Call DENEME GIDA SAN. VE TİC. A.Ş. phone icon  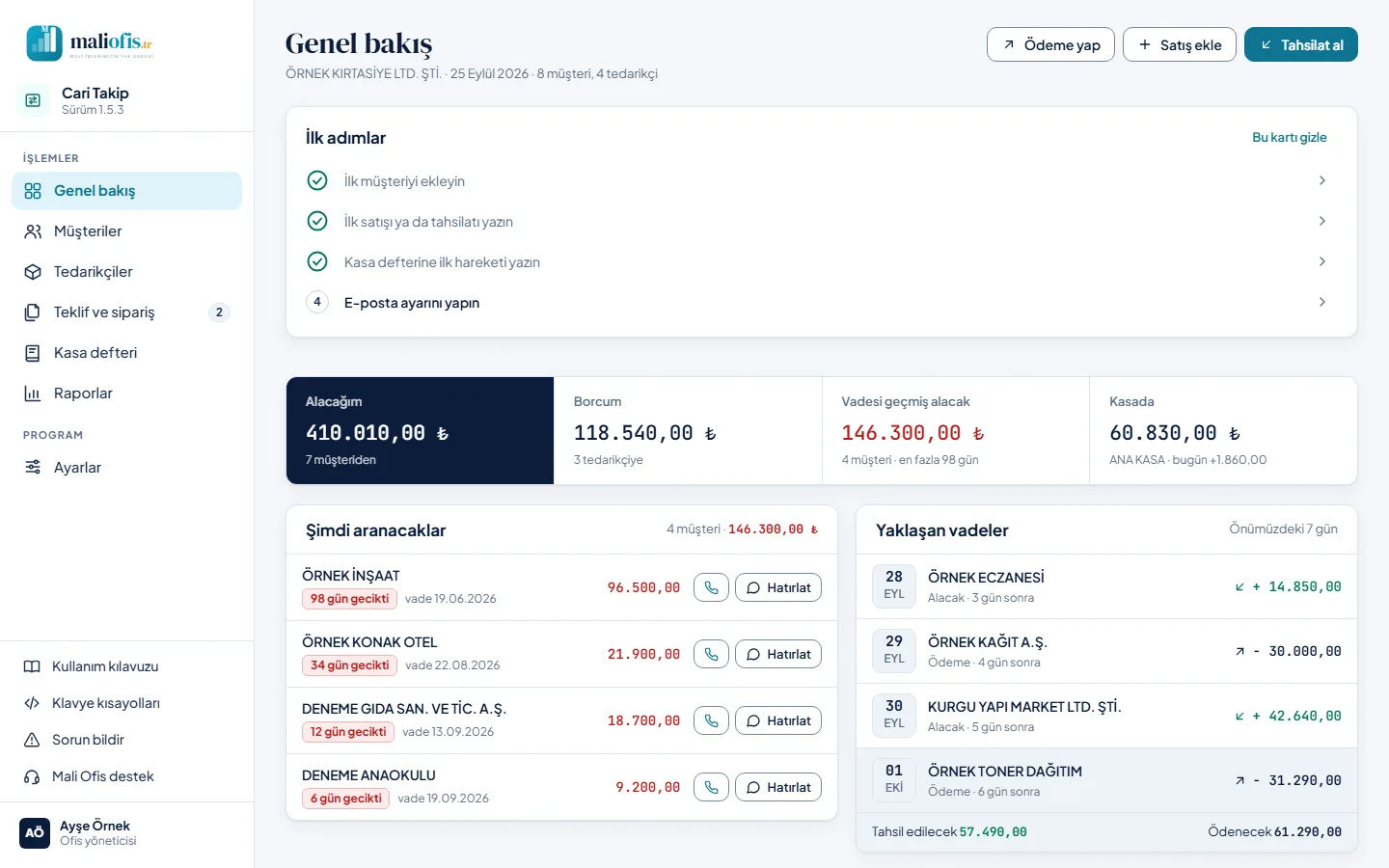pos(711,720)
